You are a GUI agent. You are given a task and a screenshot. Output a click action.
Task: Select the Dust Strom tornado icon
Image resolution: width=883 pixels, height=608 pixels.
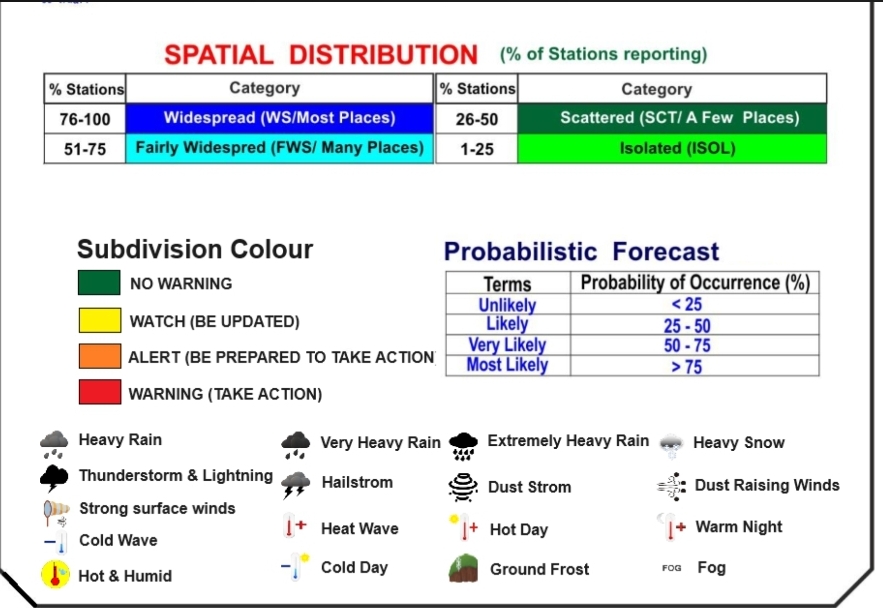[x=463, y=487]
